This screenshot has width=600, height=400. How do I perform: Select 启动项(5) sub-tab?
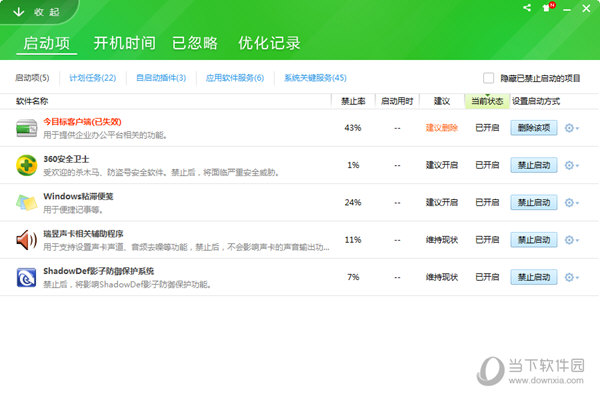pos(32,78)
